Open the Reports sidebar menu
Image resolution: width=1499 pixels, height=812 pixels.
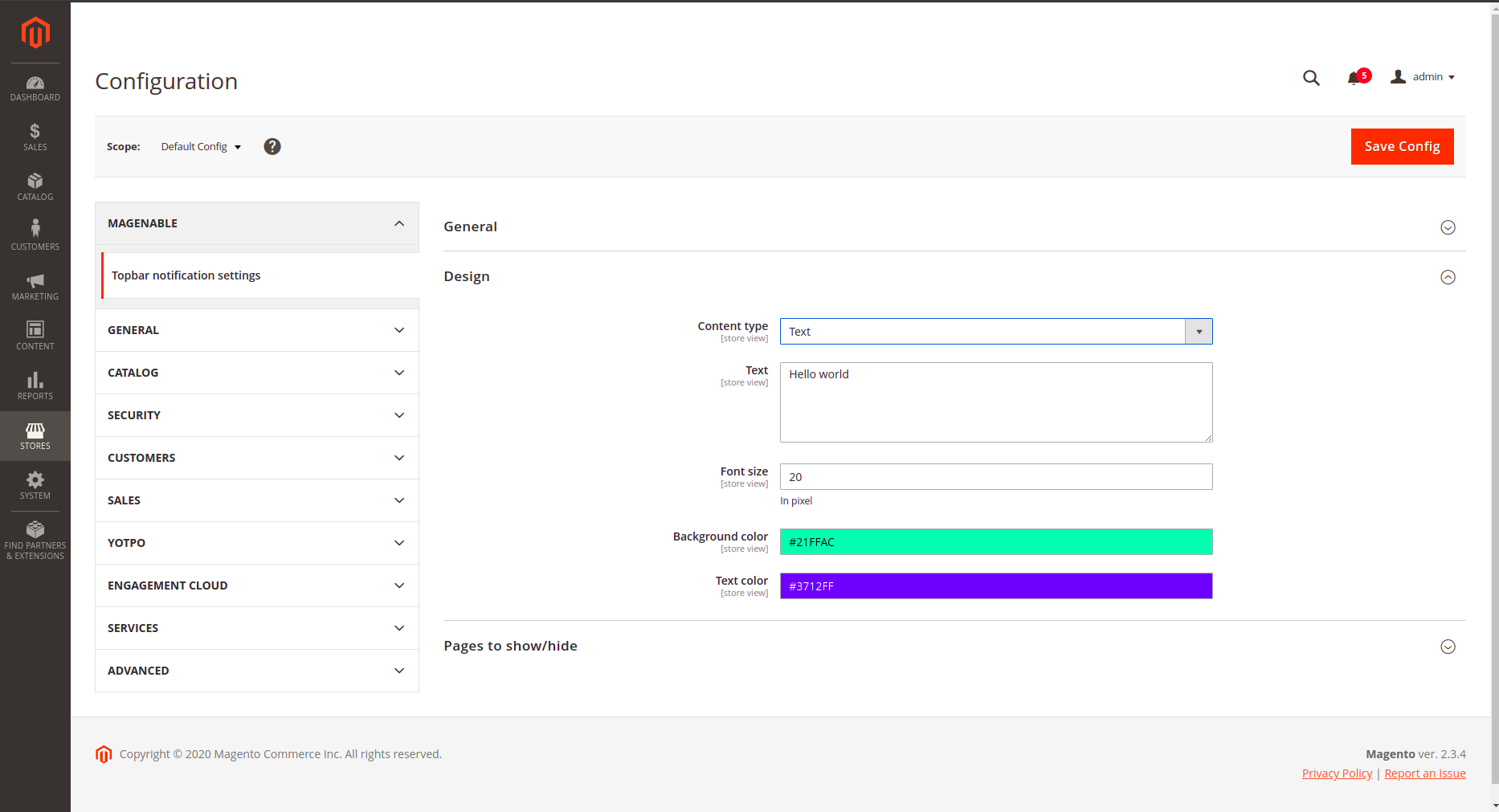(x=35, y=386)
